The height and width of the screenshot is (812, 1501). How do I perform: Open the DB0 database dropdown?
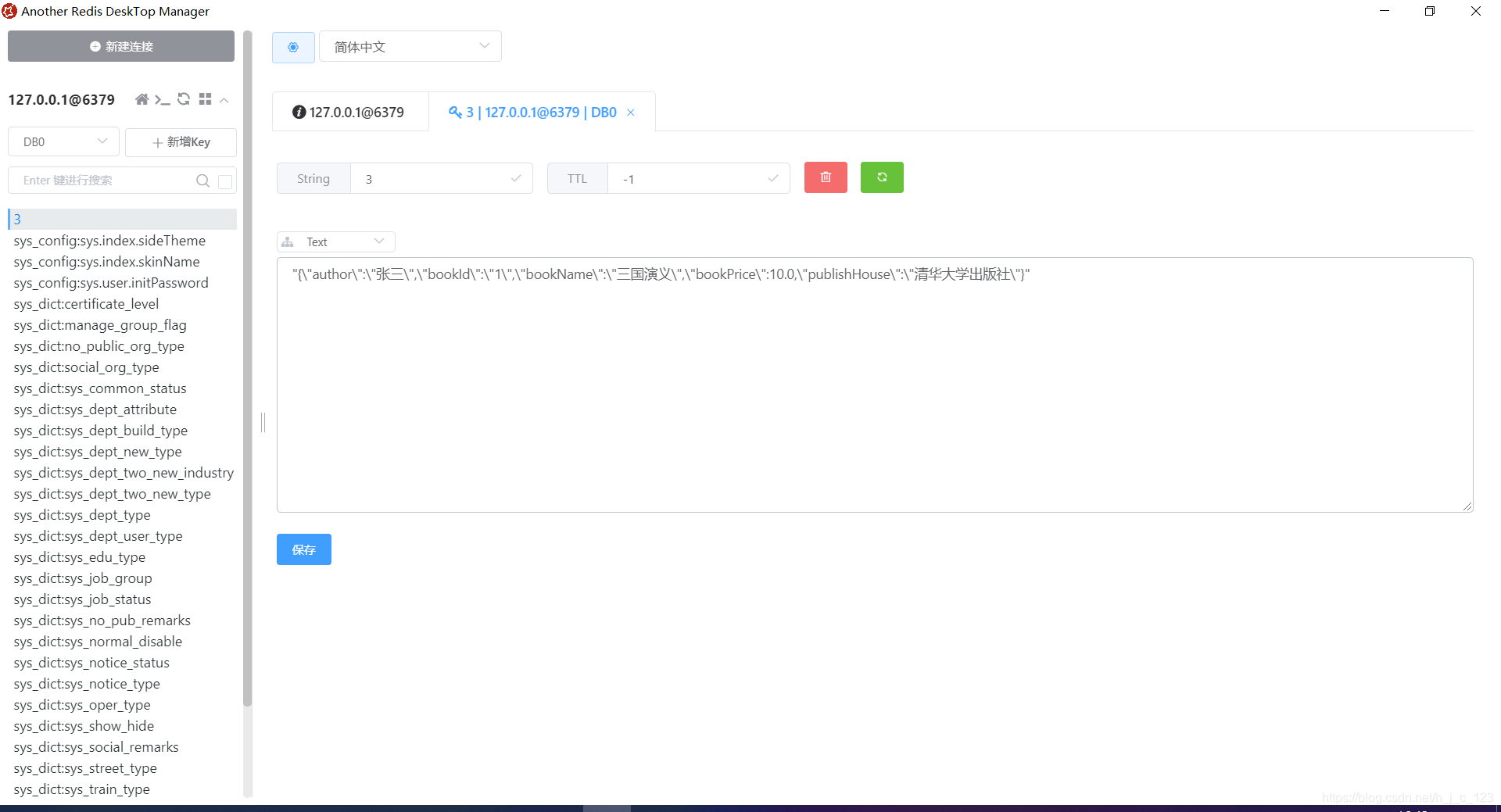coord(63,141)
